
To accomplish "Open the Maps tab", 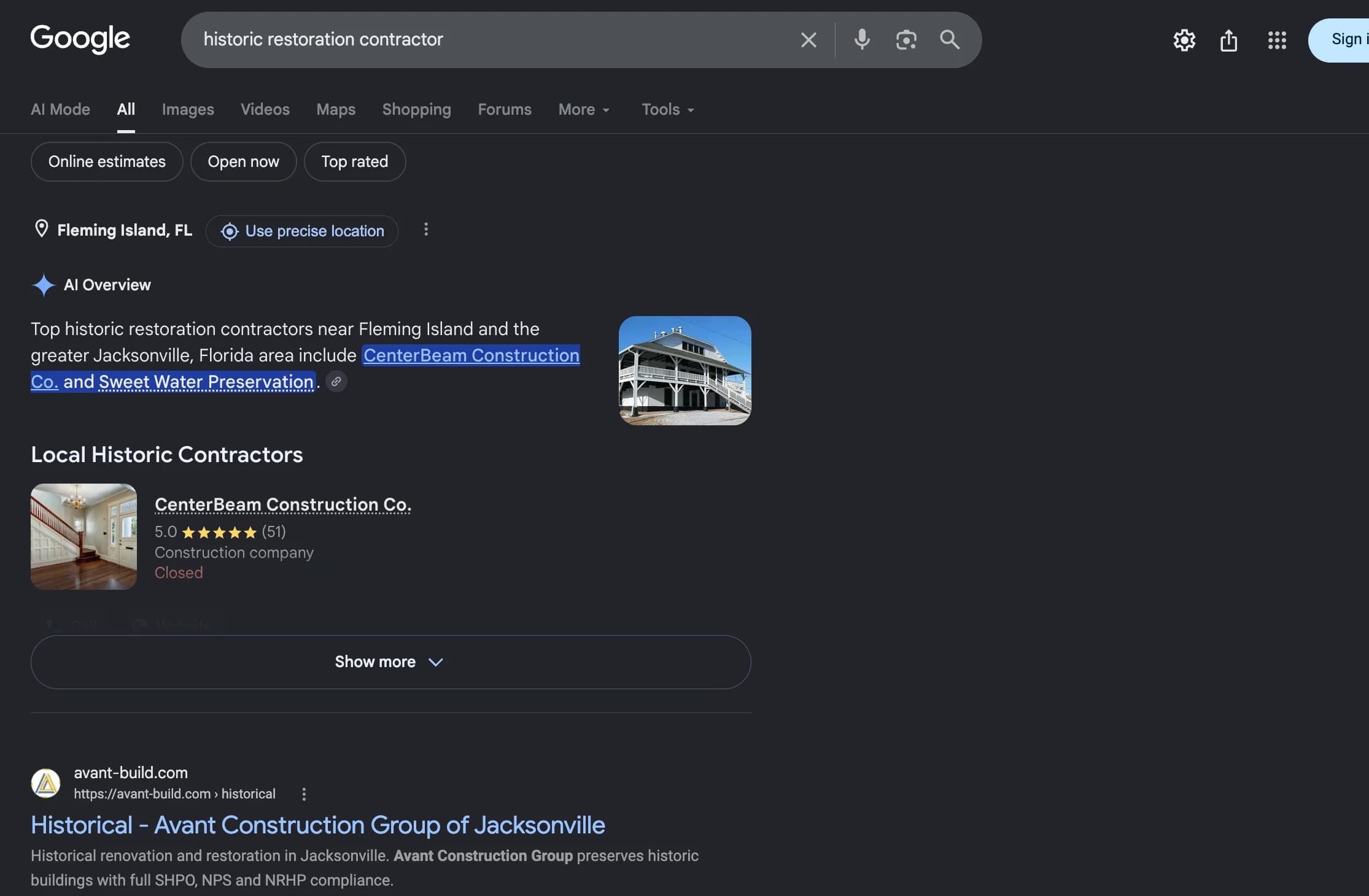I will tap(336, 109).
